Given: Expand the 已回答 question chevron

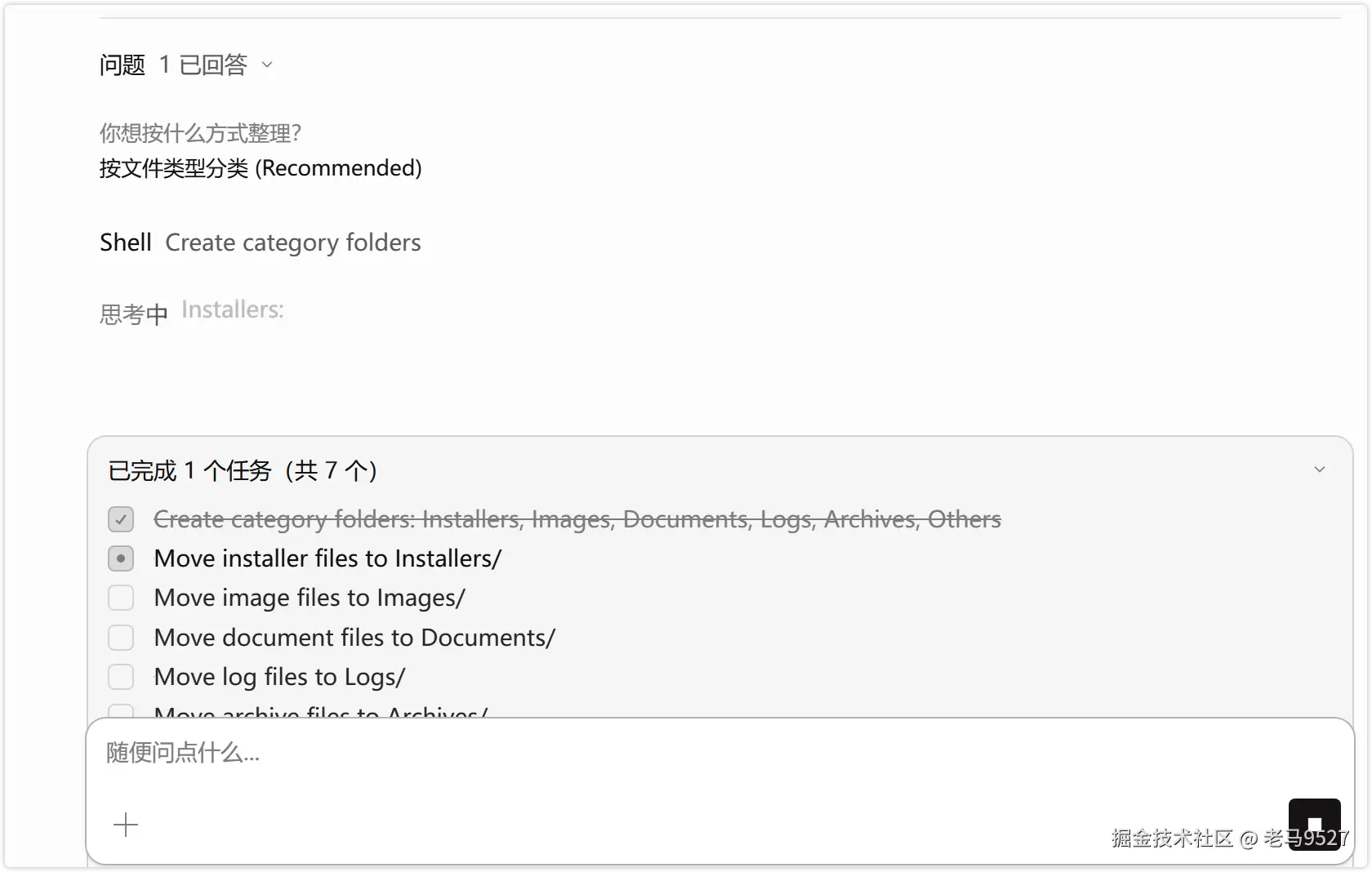Looking at the screenshot, I should pos(266,65).
